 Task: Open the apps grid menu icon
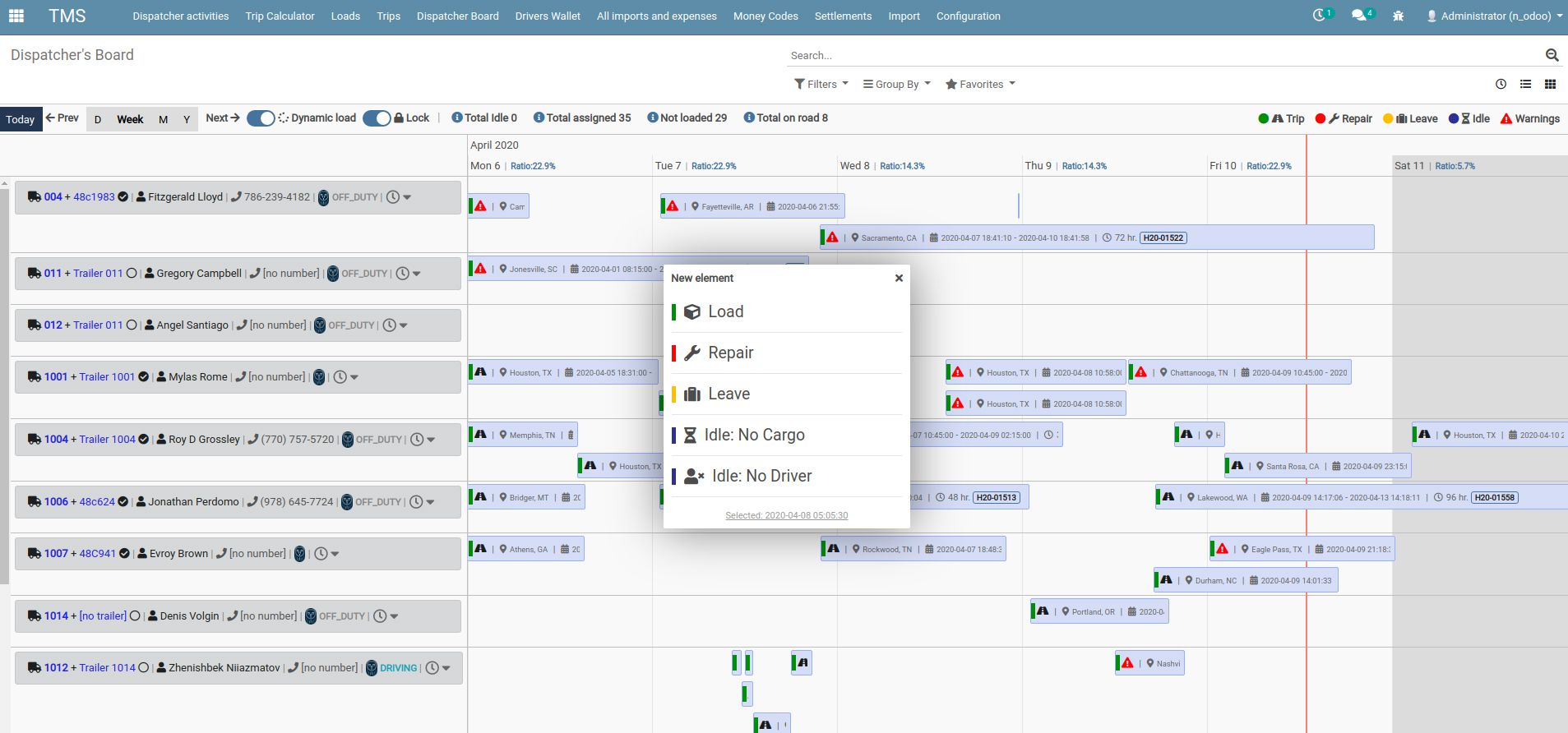coord(16,16)
